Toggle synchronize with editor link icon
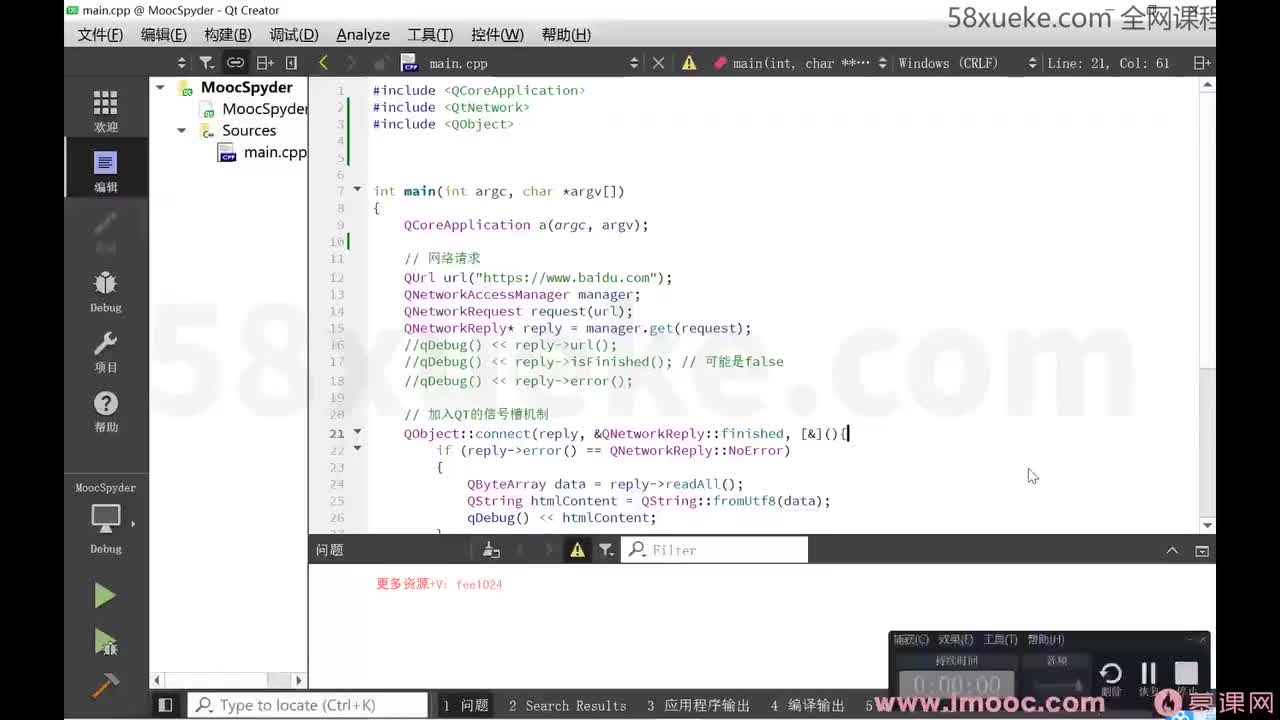The height and width of the screenshot is (720, 1280). click(x=235, y=62)
